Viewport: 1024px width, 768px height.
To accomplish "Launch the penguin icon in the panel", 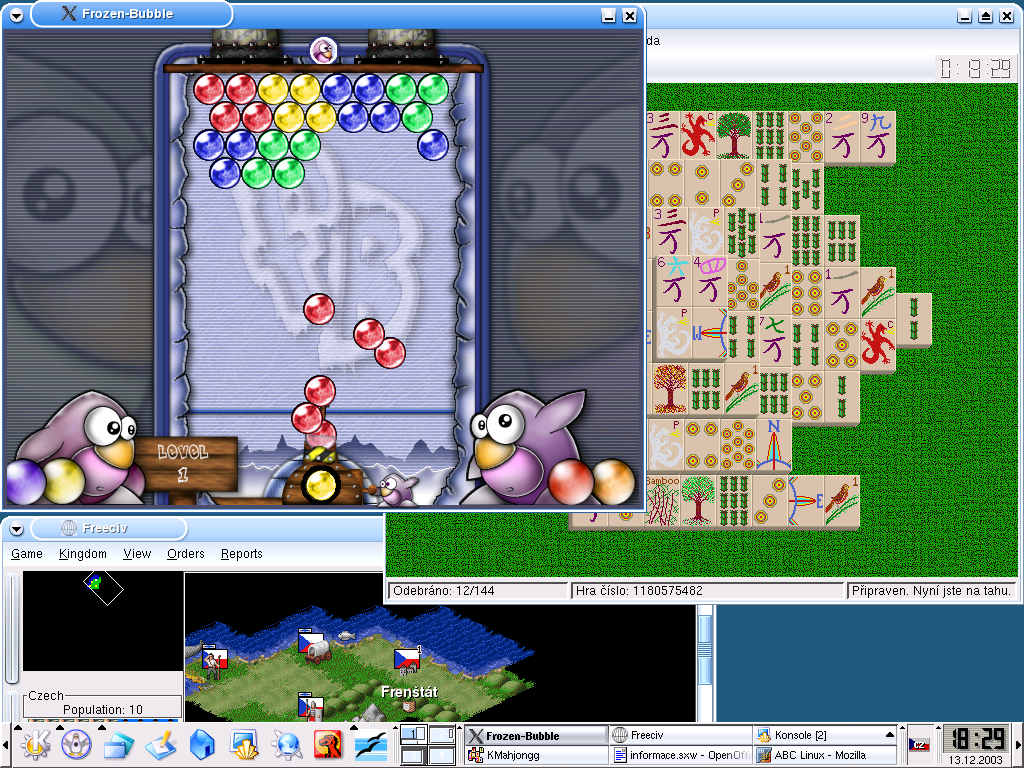I will (76, 744).
